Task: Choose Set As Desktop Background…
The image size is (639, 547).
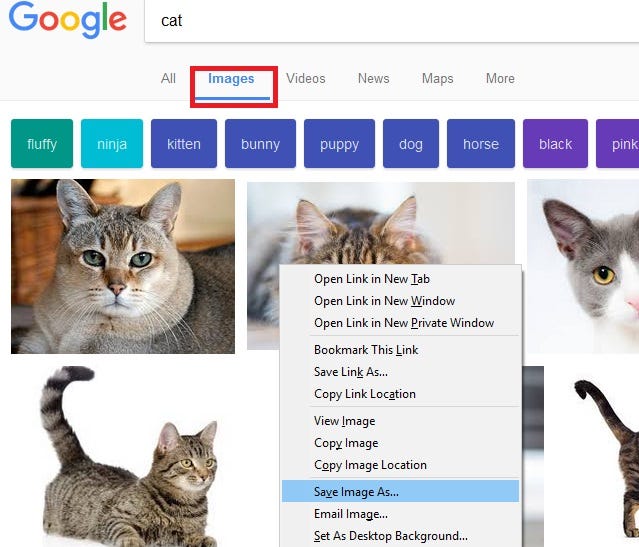Action: pos(400,536)
